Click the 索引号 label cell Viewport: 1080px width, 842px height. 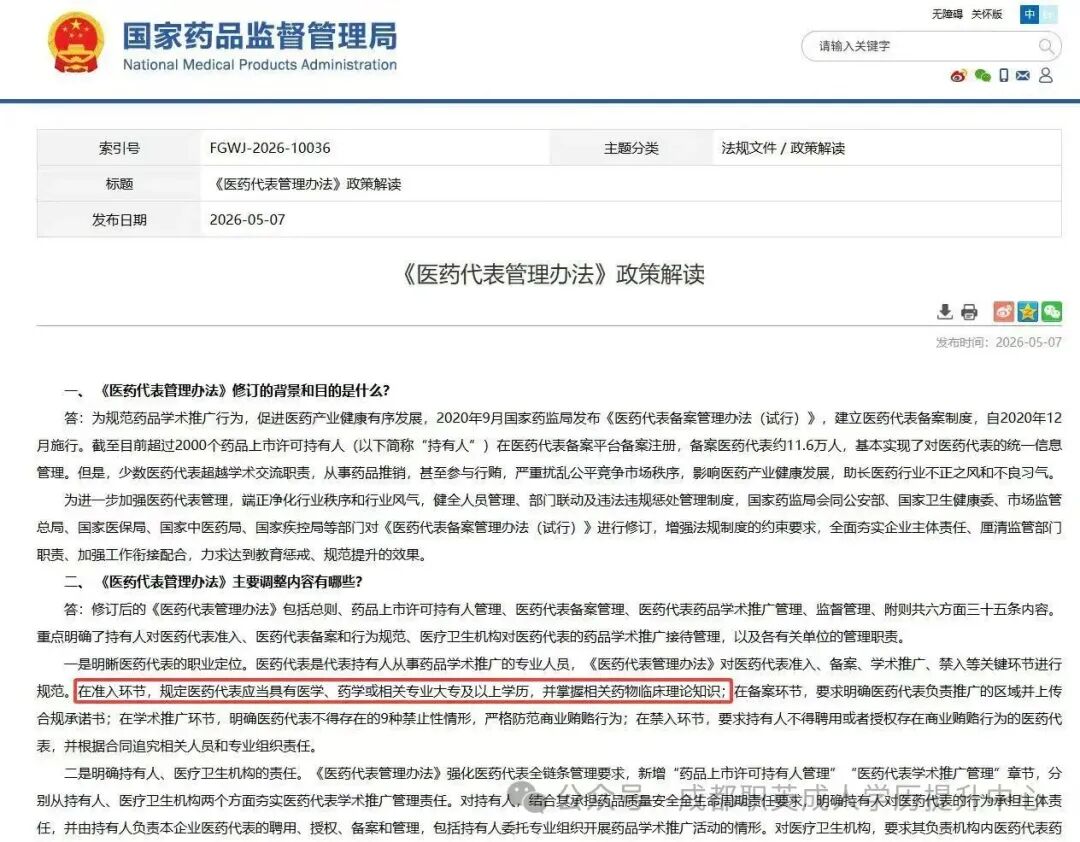coord(119,148)
